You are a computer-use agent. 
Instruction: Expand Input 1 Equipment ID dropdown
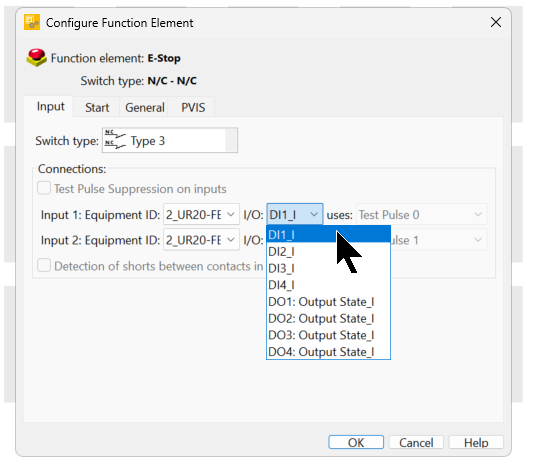pos(201,215)
